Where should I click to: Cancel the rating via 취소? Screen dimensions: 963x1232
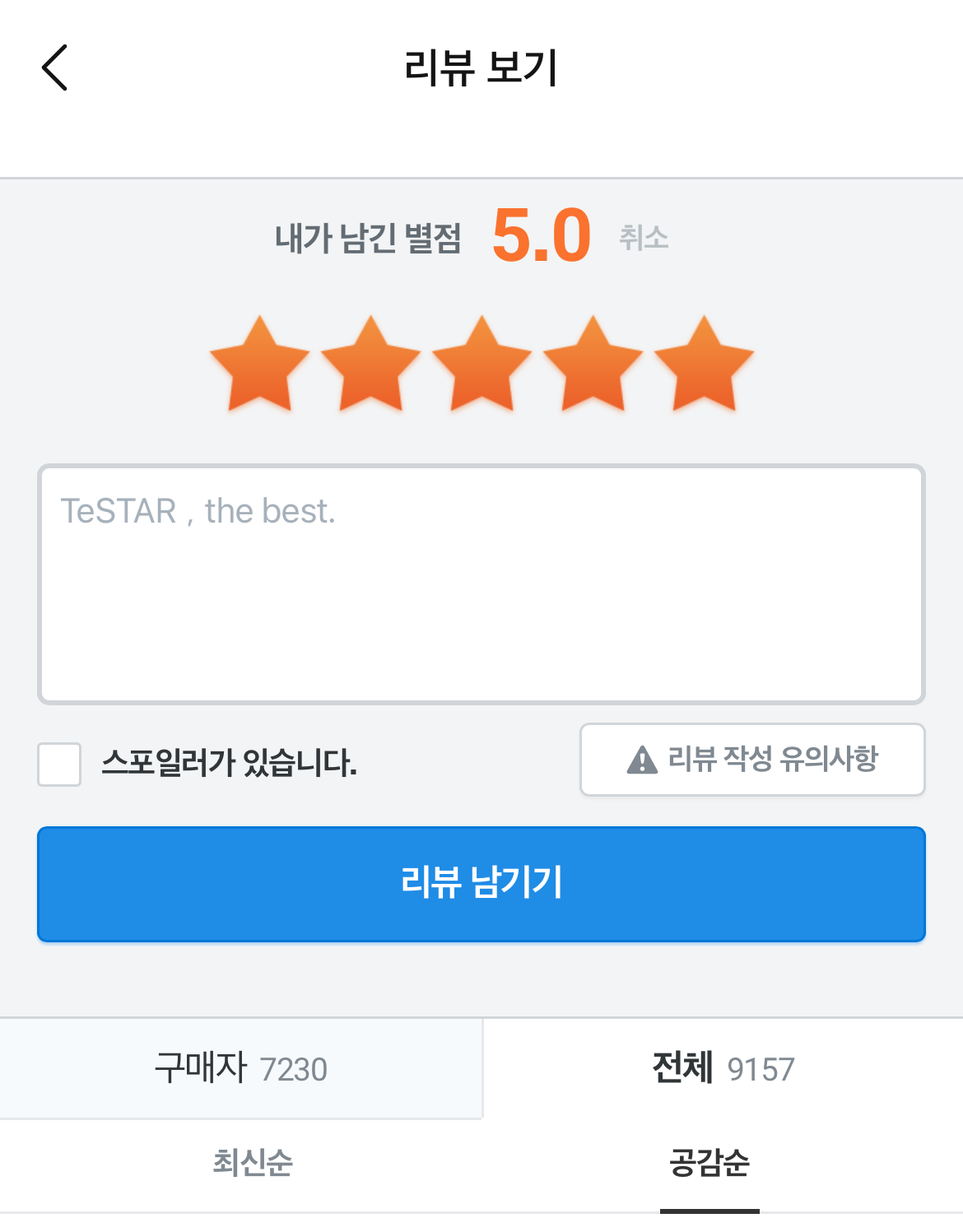tap(644, 238)
